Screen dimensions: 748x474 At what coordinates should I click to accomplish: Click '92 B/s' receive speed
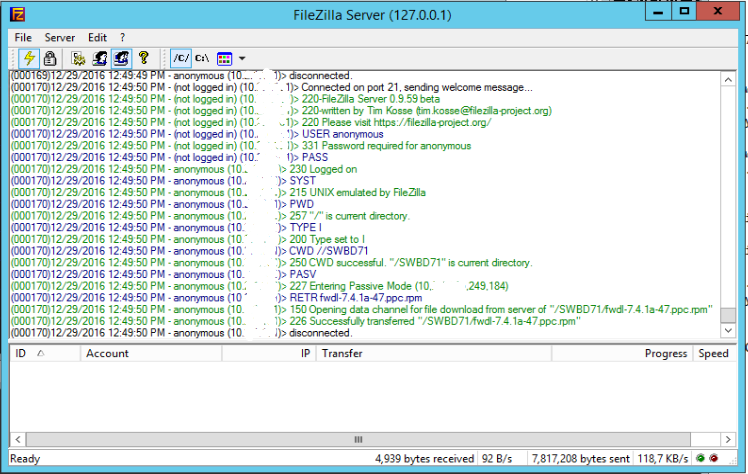[x=497, y=459]
